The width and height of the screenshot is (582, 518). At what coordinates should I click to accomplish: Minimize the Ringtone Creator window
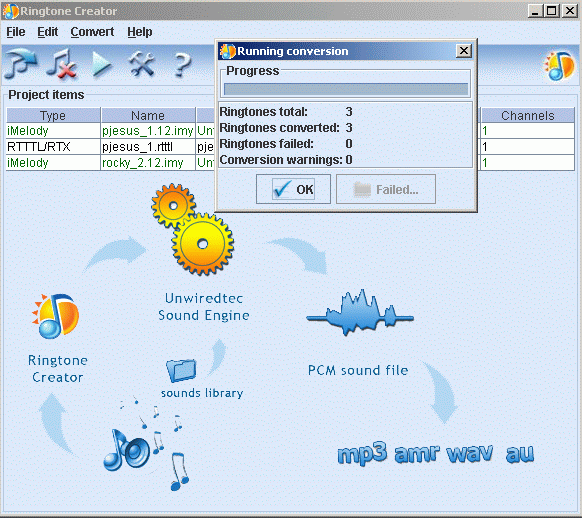tap(535, 11)
